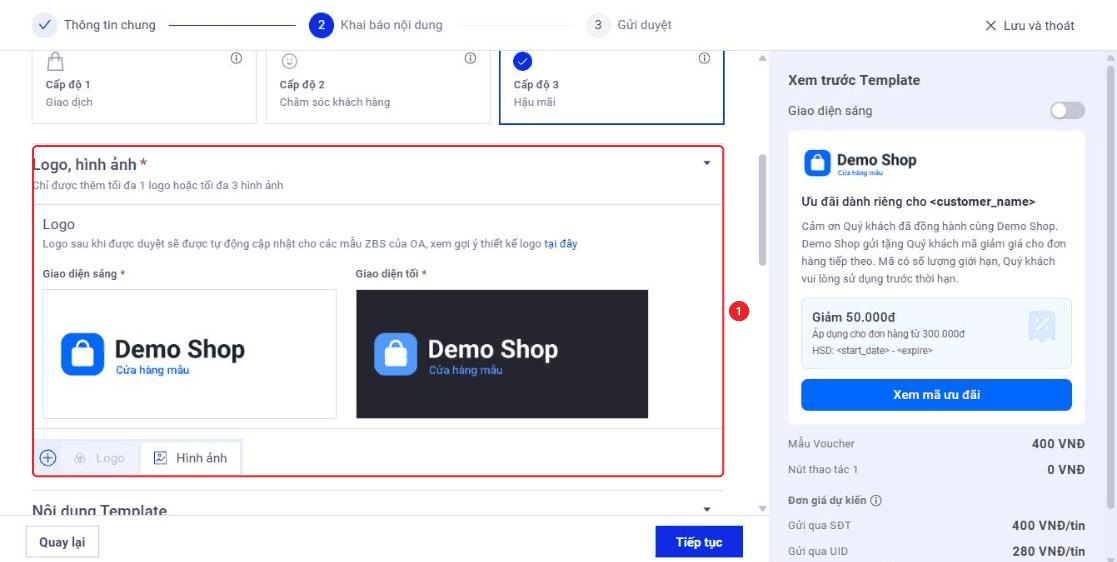This screenshot has height=562, width=1117.
Task: Click the Xem trước Template heading
Action: pyautogui.click(x=854, y=80)
